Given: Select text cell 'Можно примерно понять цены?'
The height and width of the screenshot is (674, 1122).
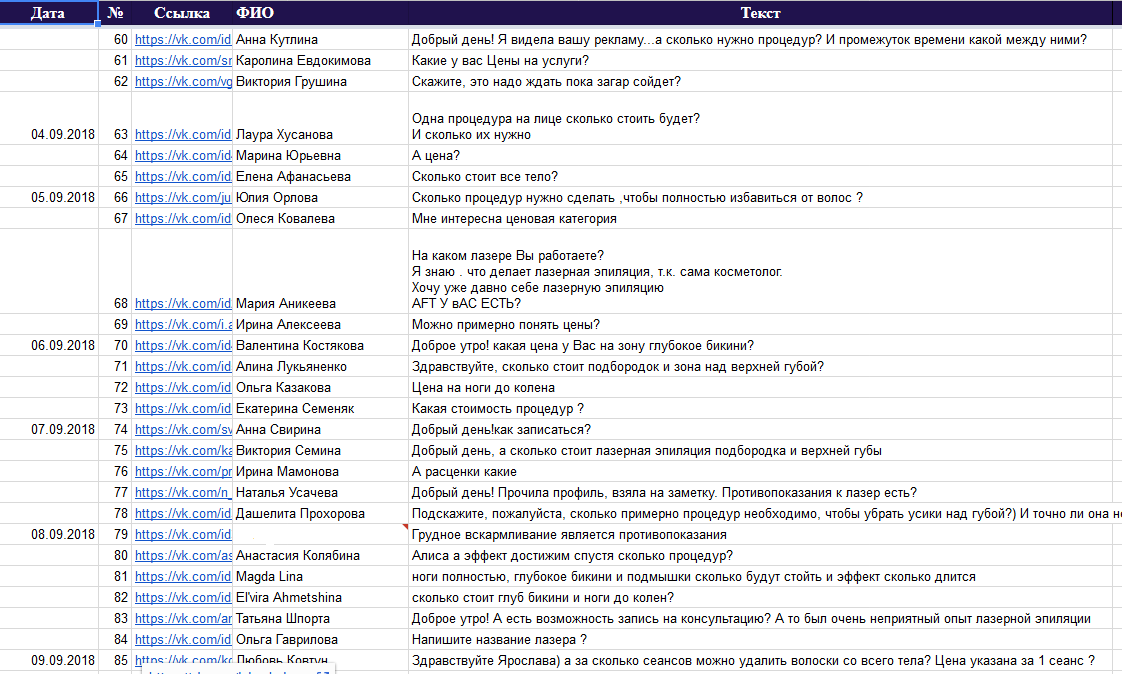Looking at the screenshot, I should (761, 324).
